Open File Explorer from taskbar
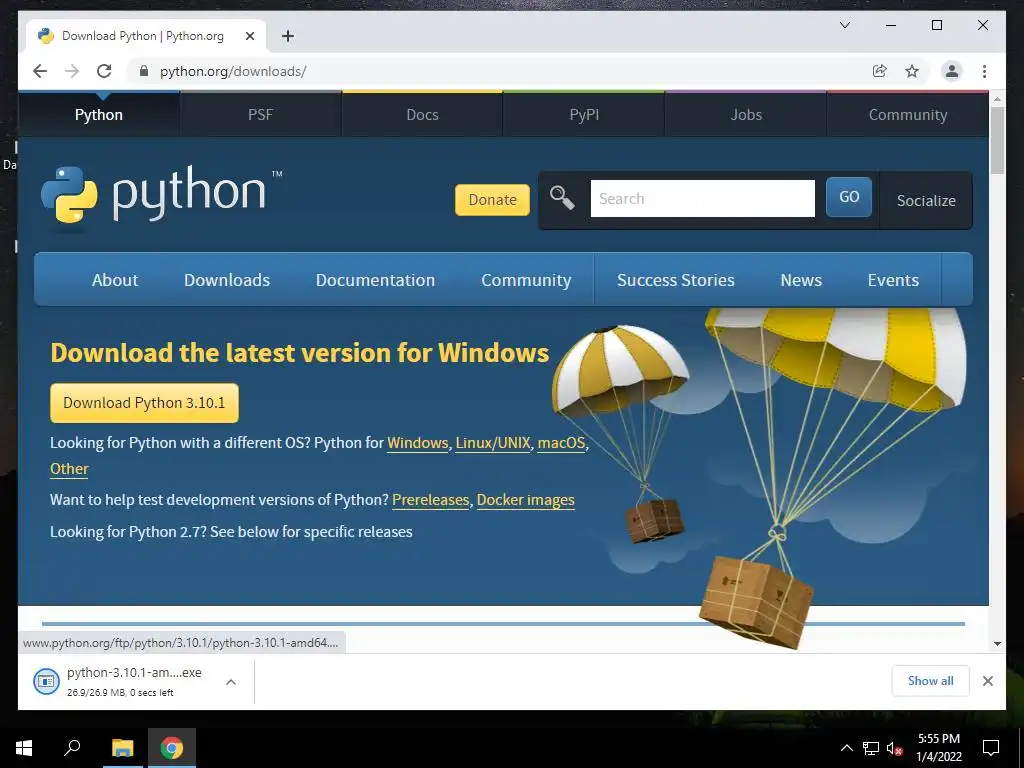The height and width of the screenshot is (768, 1024). pos(122,748)
